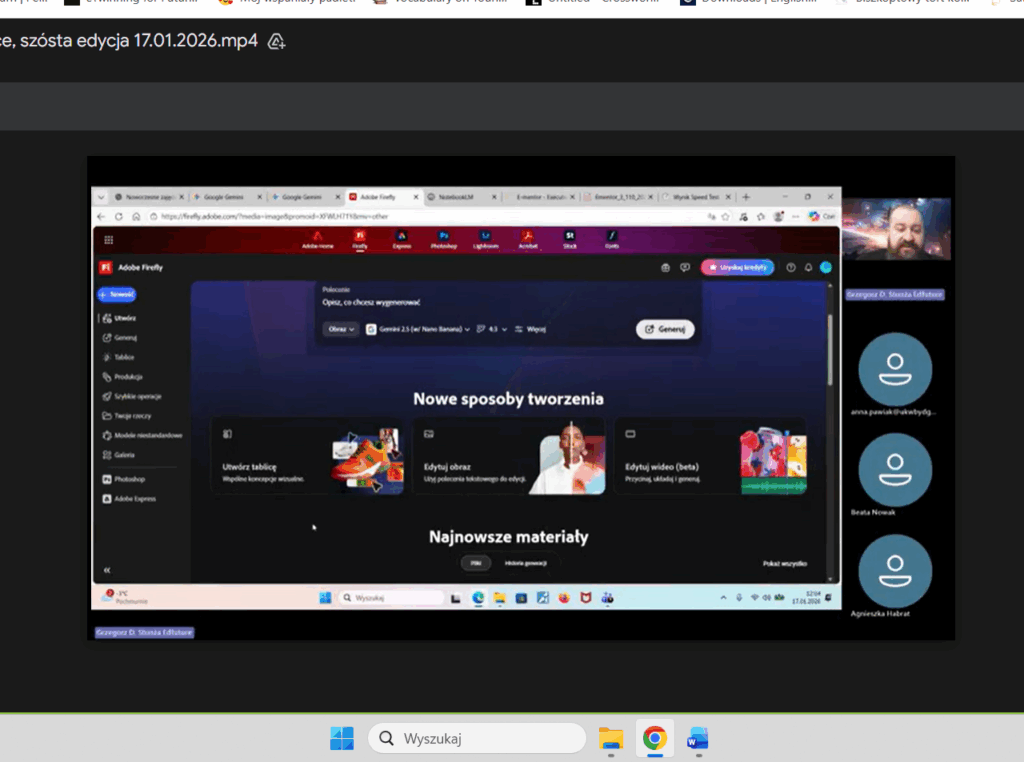This screenshot has width=1024, height=762.
Task: Expand the Obraz type dropdown
Action: click(x=340, y=328)
